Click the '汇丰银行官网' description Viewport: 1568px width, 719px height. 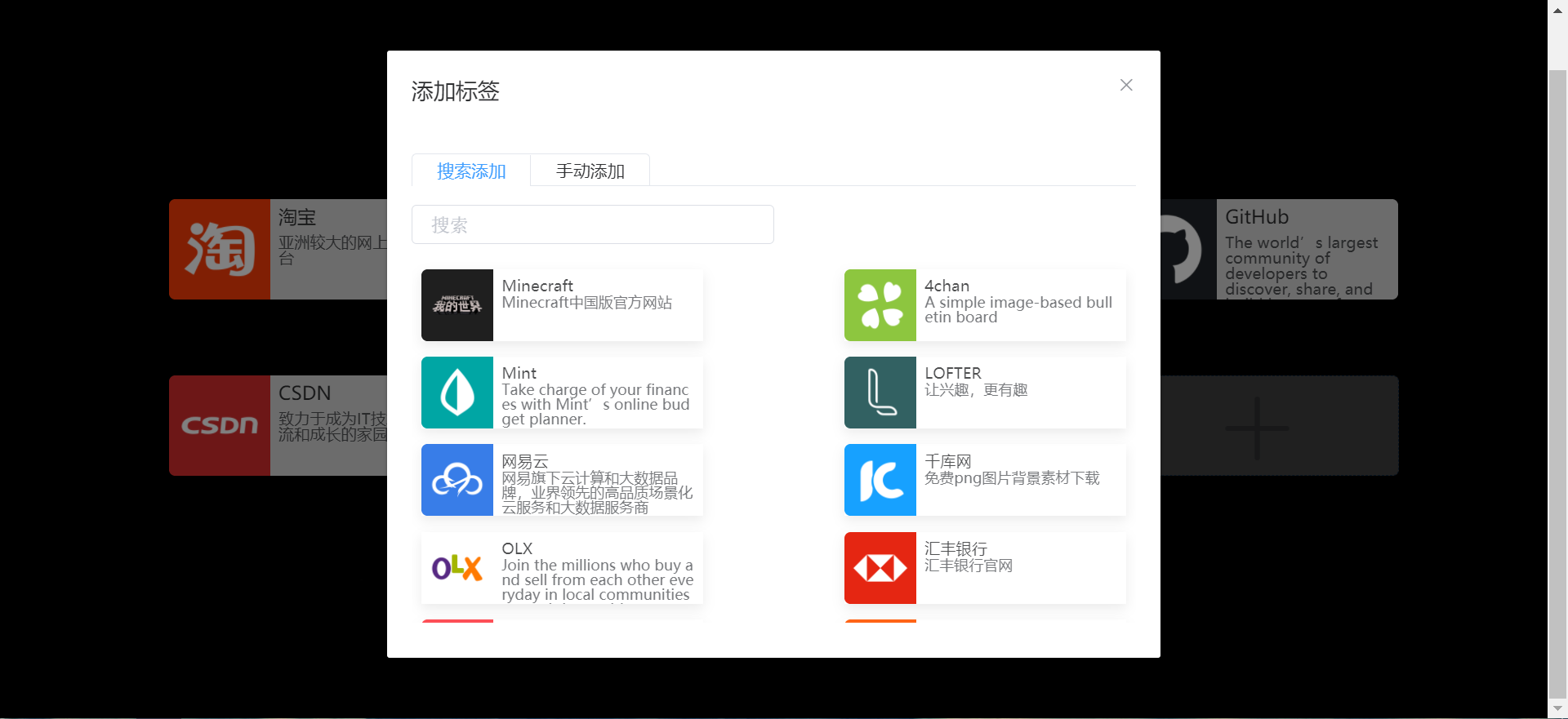coord(969,566)
